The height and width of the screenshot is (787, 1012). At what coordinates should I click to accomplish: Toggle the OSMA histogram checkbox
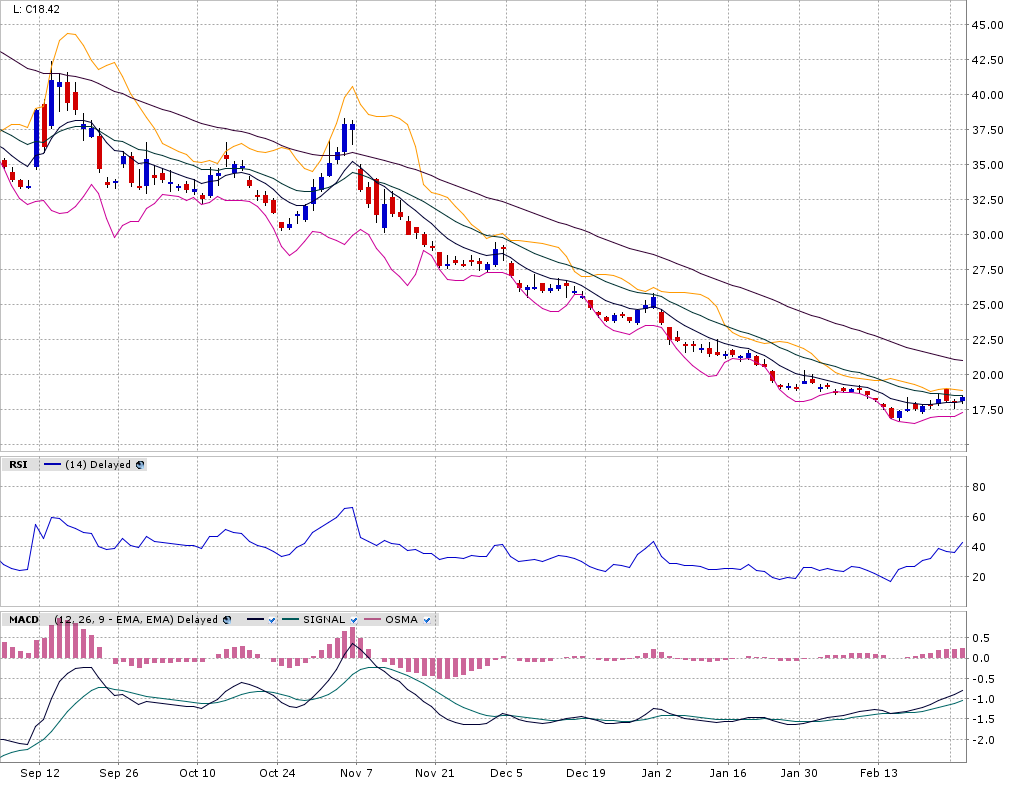[427, 620]
